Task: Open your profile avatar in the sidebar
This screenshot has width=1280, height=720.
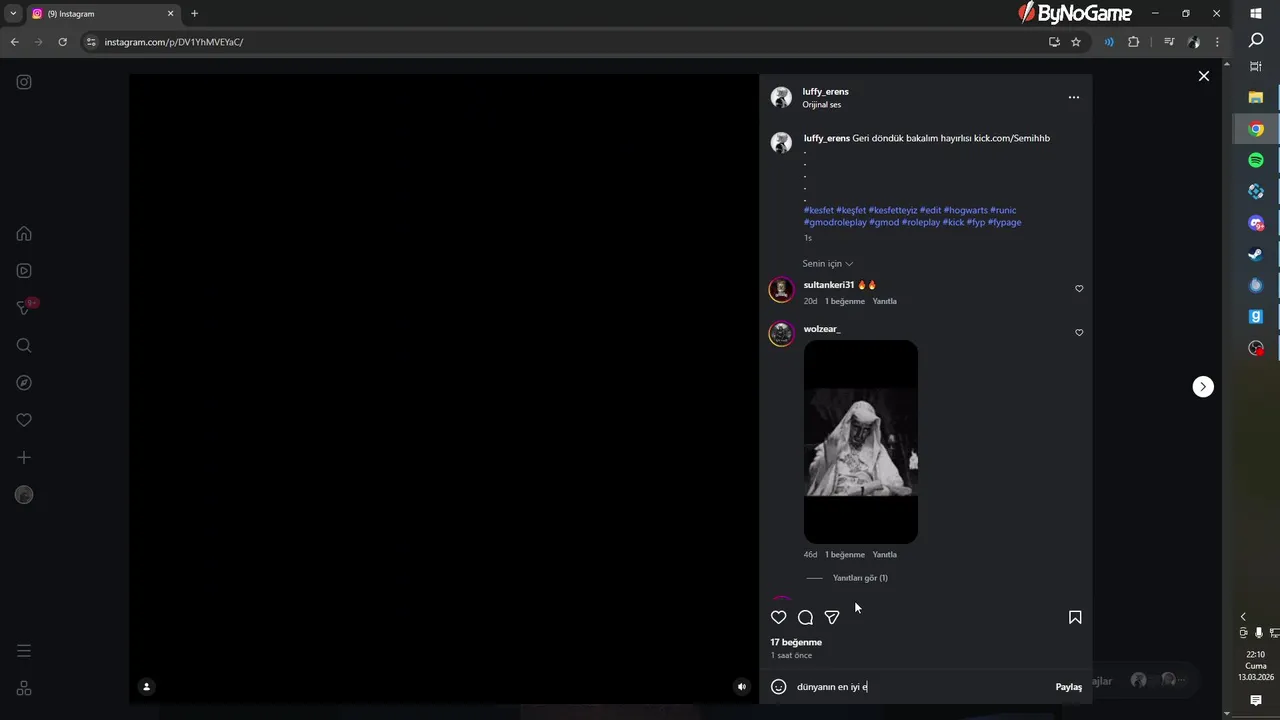Action: click(x=24, y=495)
